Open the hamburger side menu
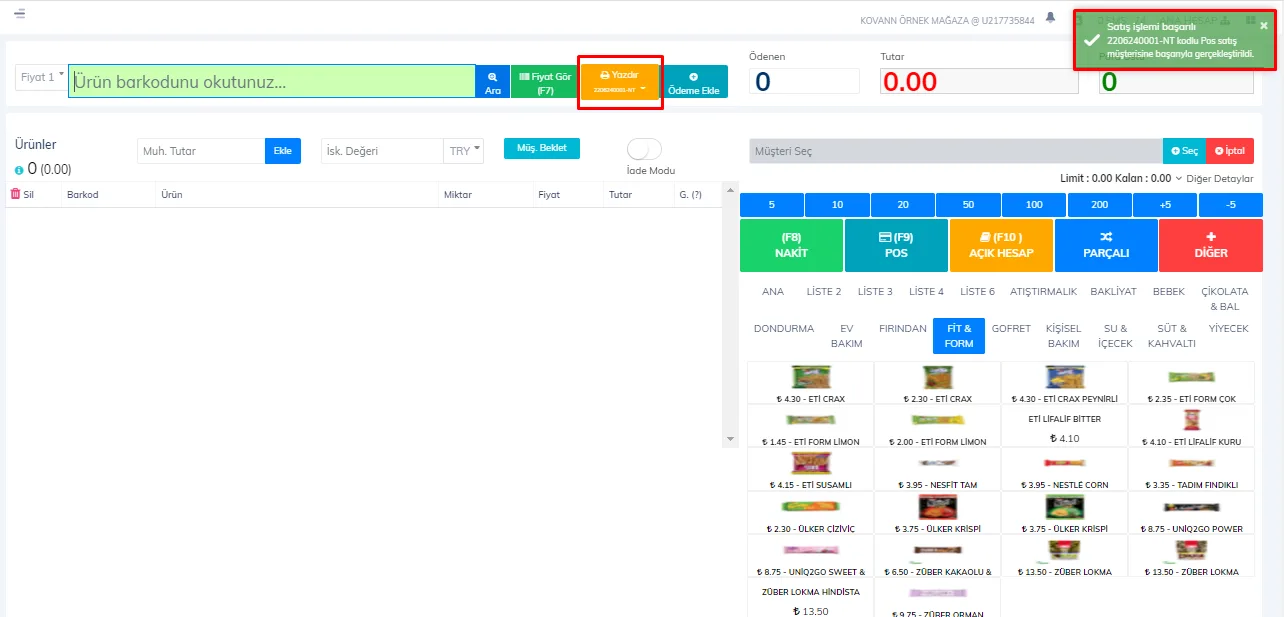Image resolution: width=1284 pixels, height=617 pixels. click(20, 14)
